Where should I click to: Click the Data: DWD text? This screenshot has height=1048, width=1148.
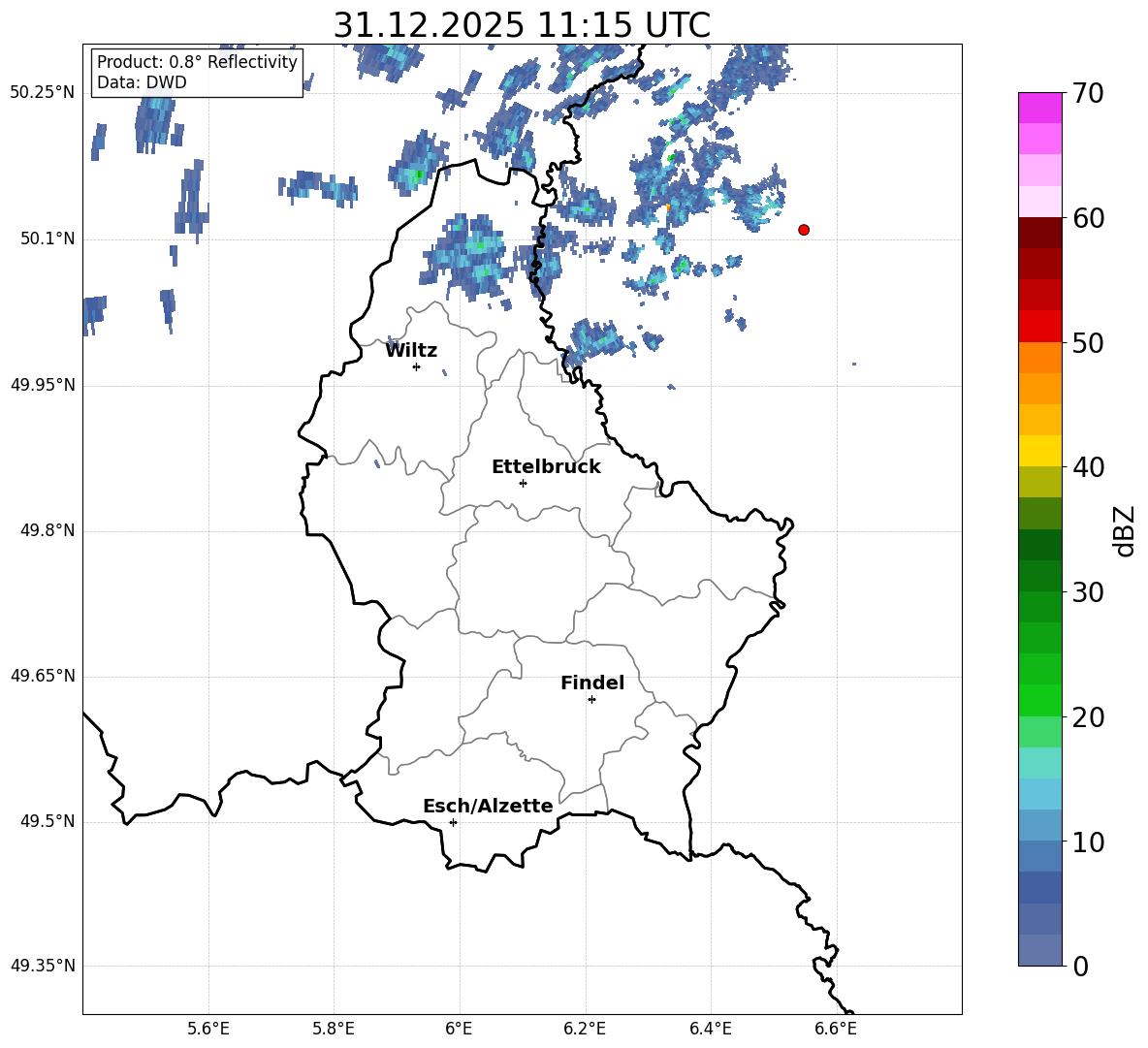(142, 82)
